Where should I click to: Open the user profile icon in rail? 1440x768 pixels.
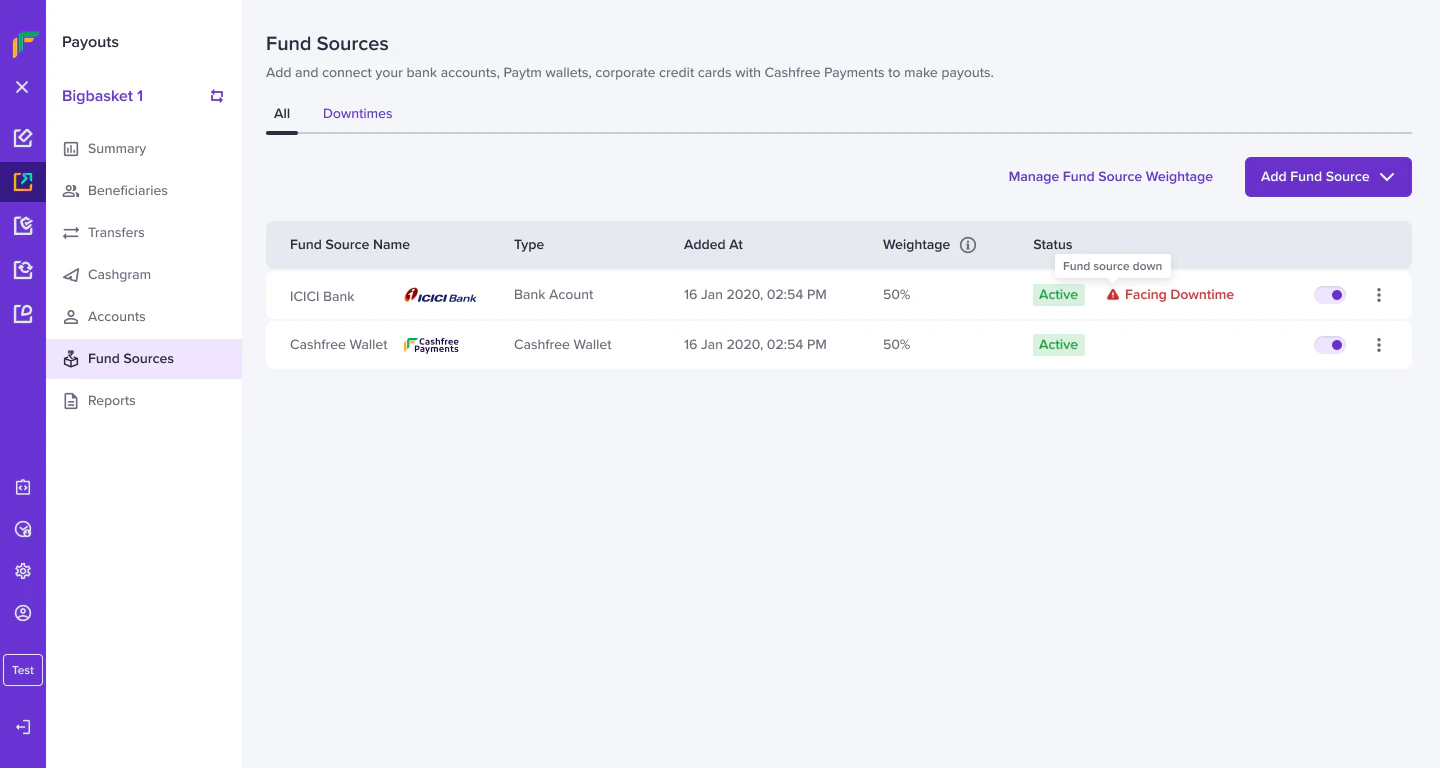23,613
